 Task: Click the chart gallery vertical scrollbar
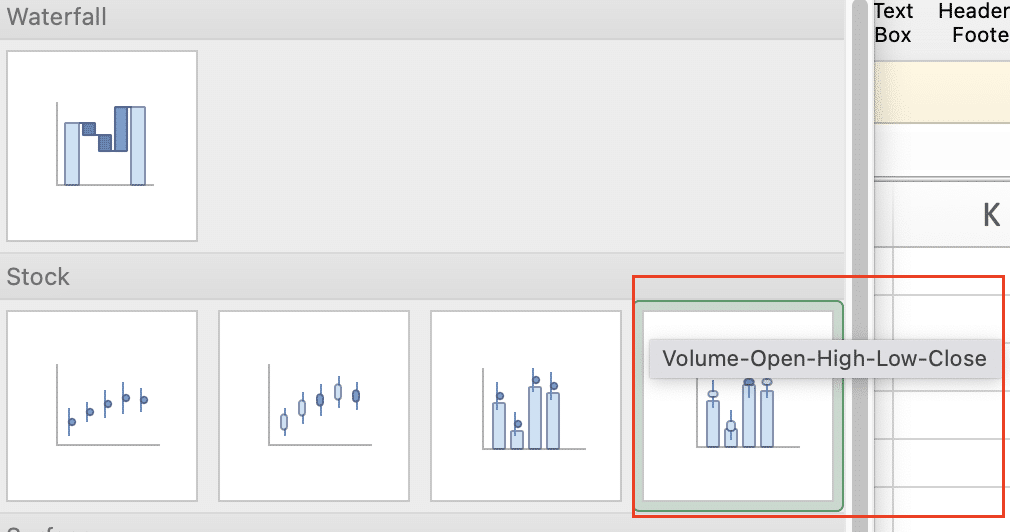860,266
